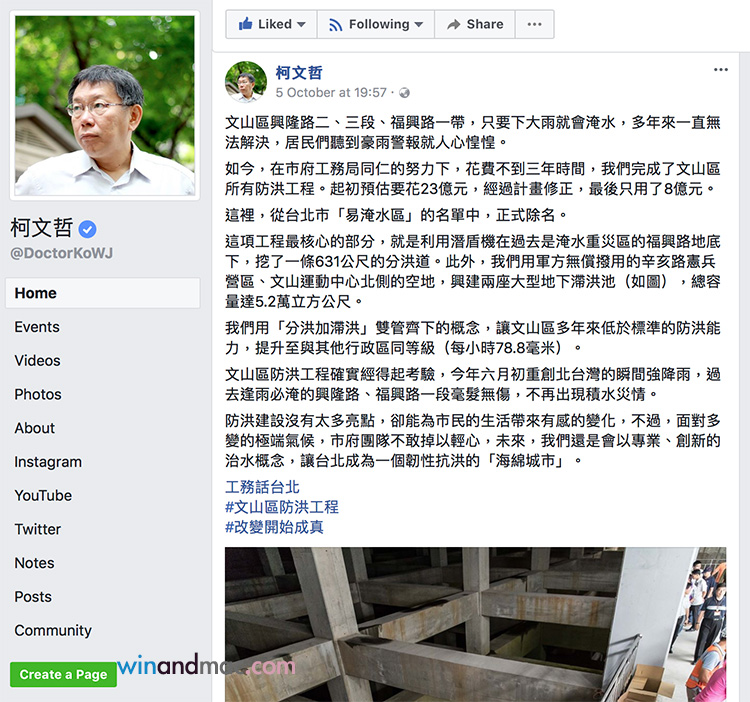Click the thumbs-up Liked icon
This screenshot has height=702, width=750.
pyautogui.click(x=245, y=23)
